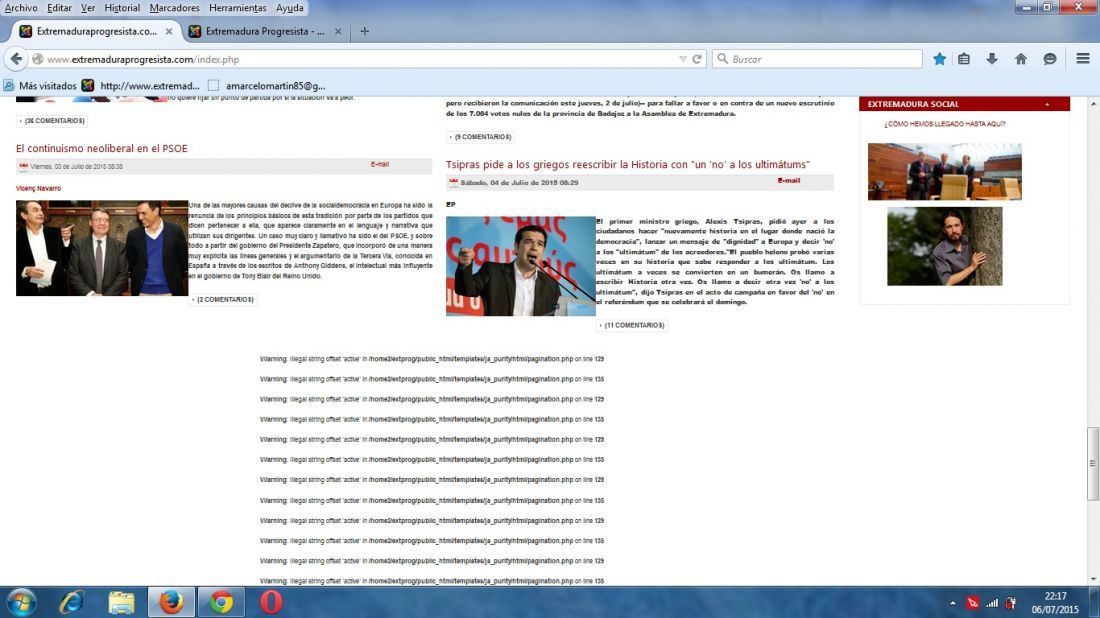
Task: Launch Internet Explorer from the taskbar
Action: point(72,603)
